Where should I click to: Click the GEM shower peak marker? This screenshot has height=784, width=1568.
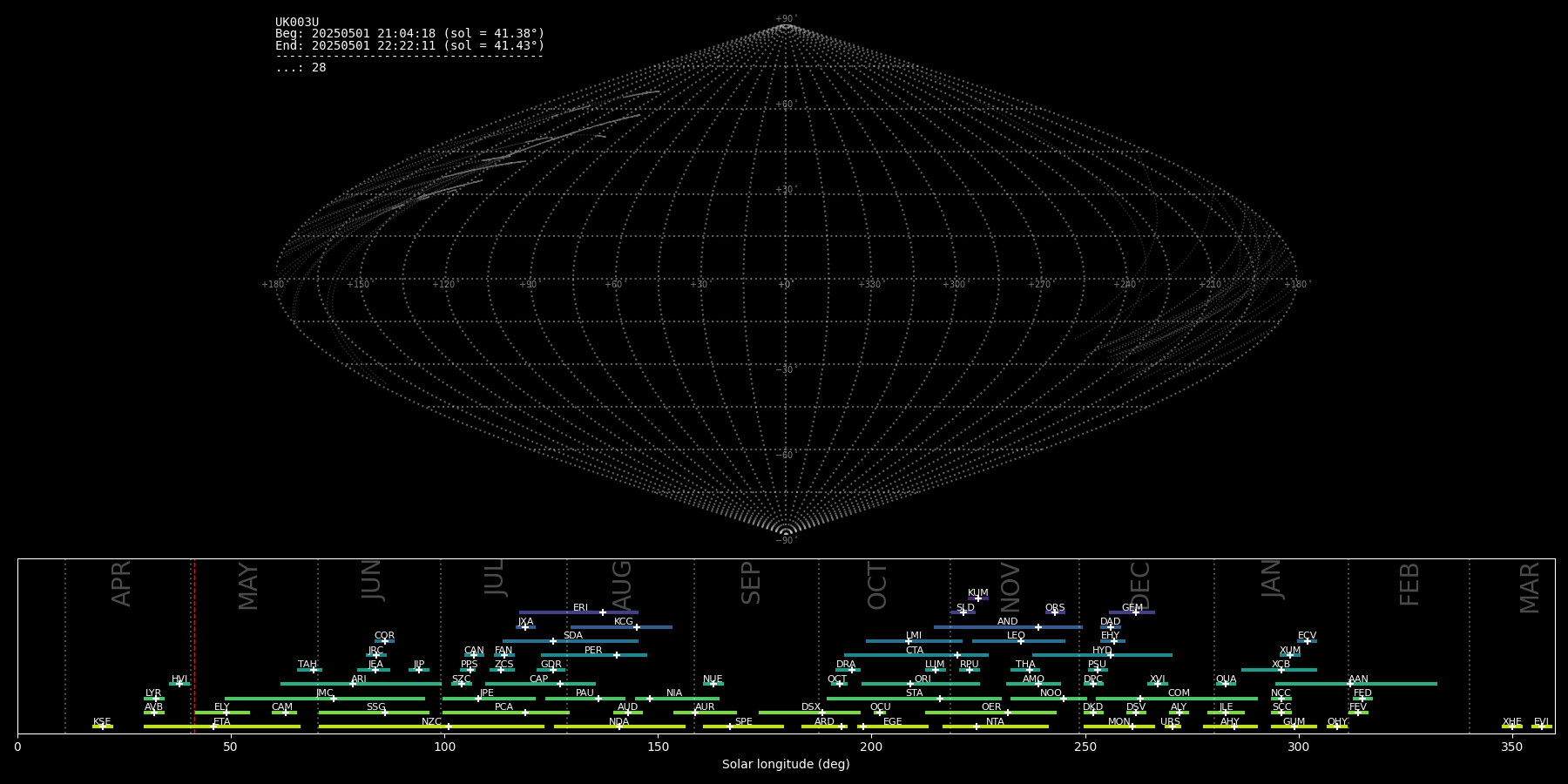pos(1136,612)
